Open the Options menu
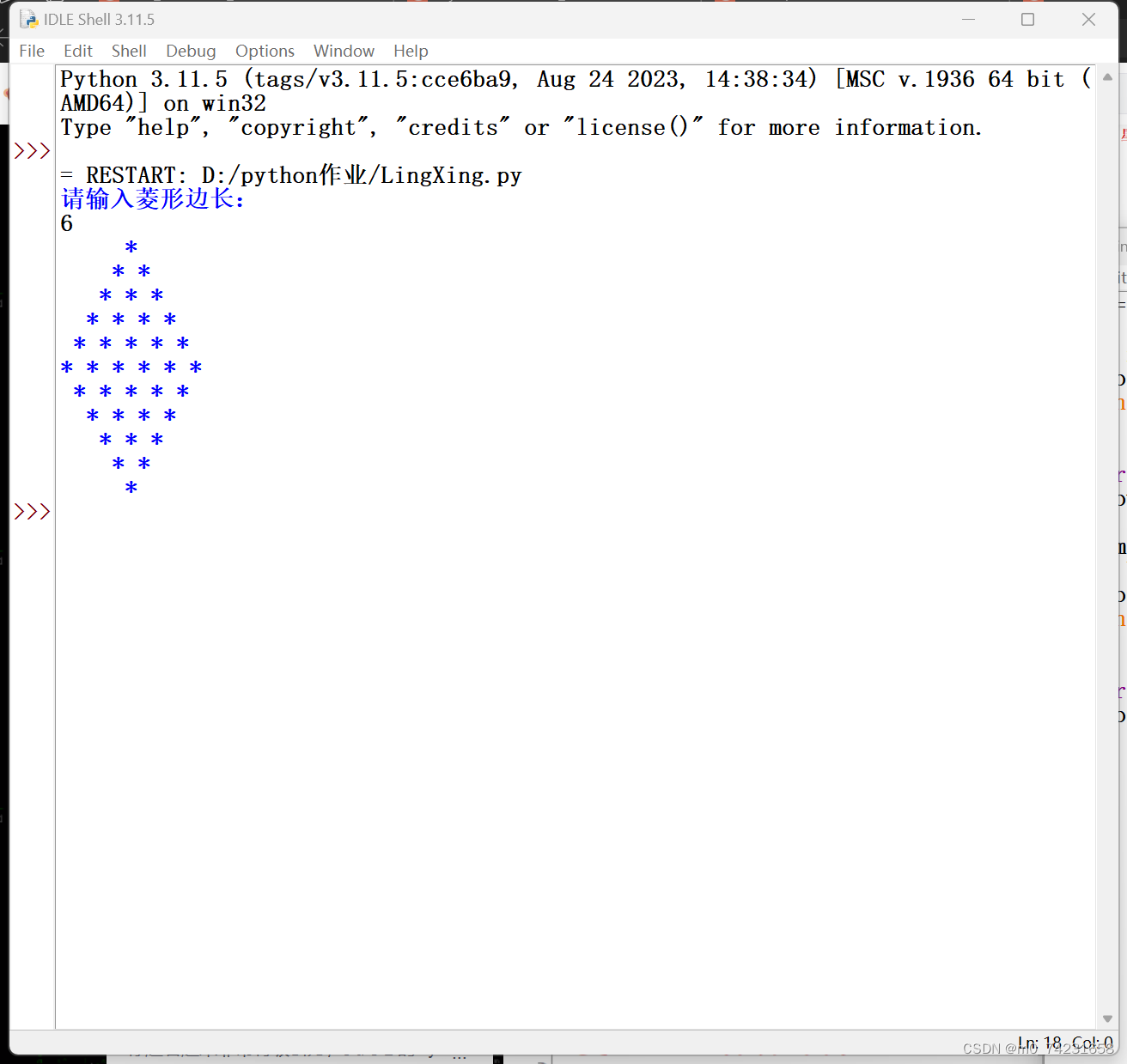1127x1064 pixels. 265,51
